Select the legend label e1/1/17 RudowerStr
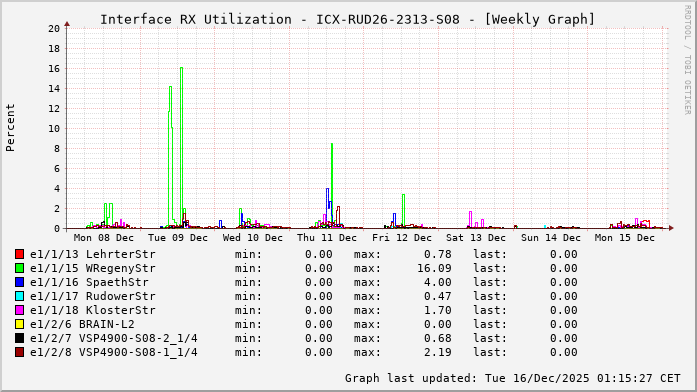The width and height of the screenshot is (697, 392). point(93,296)
